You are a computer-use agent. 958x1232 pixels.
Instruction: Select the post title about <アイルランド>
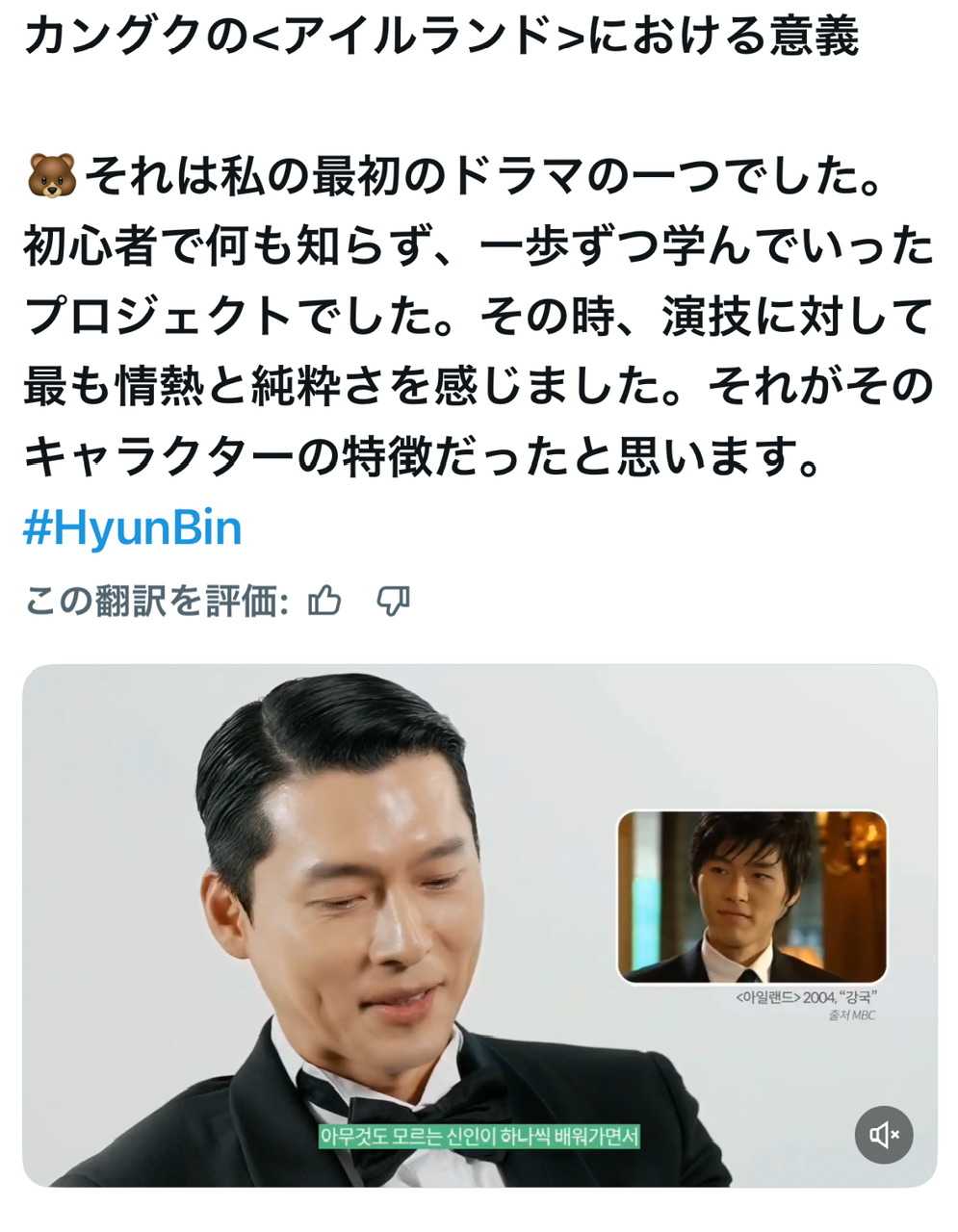coord(441,38)
